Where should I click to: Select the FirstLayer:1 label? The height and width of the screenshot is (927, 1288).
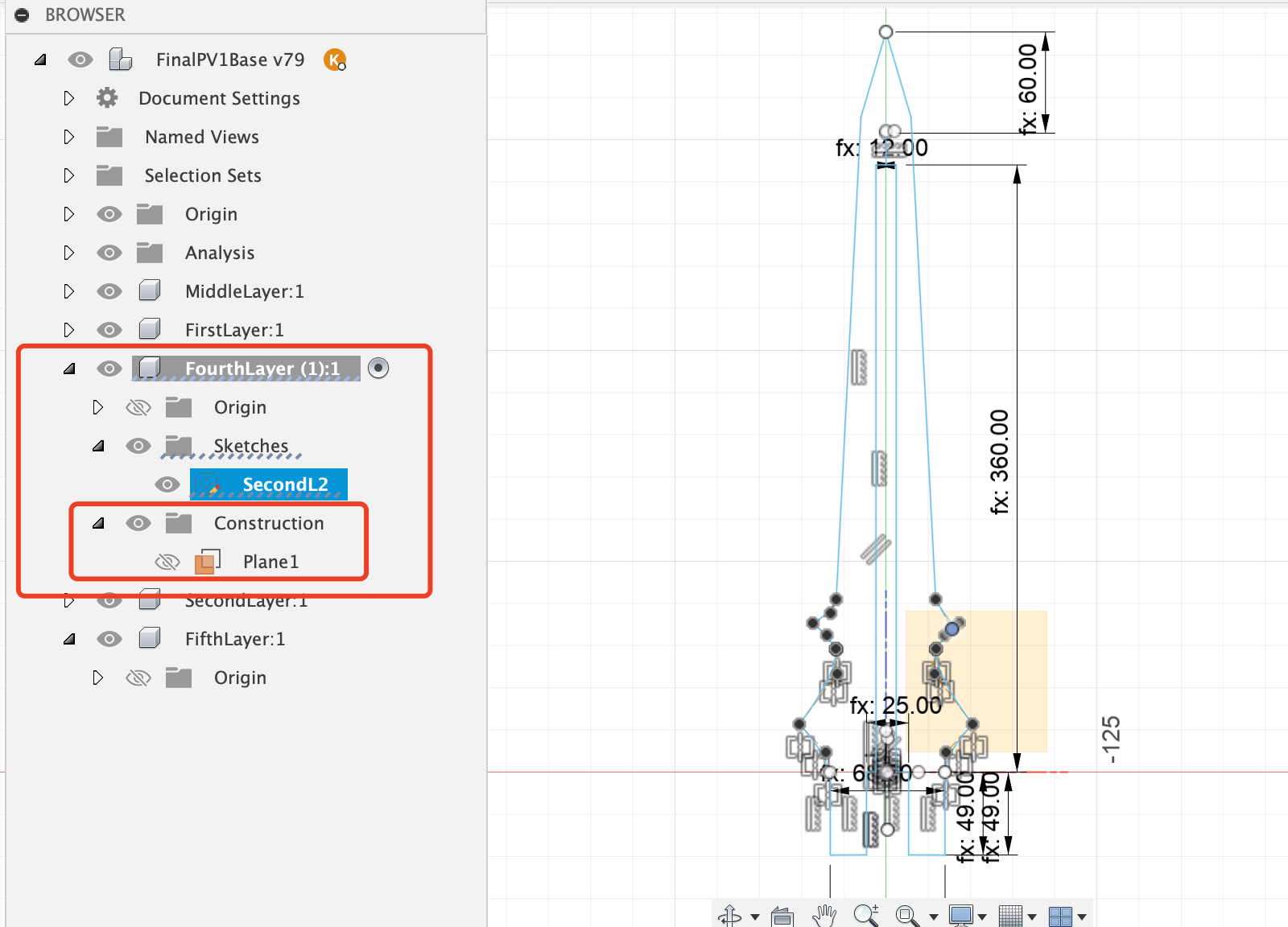pyautogui.click(x=234, y=330)
